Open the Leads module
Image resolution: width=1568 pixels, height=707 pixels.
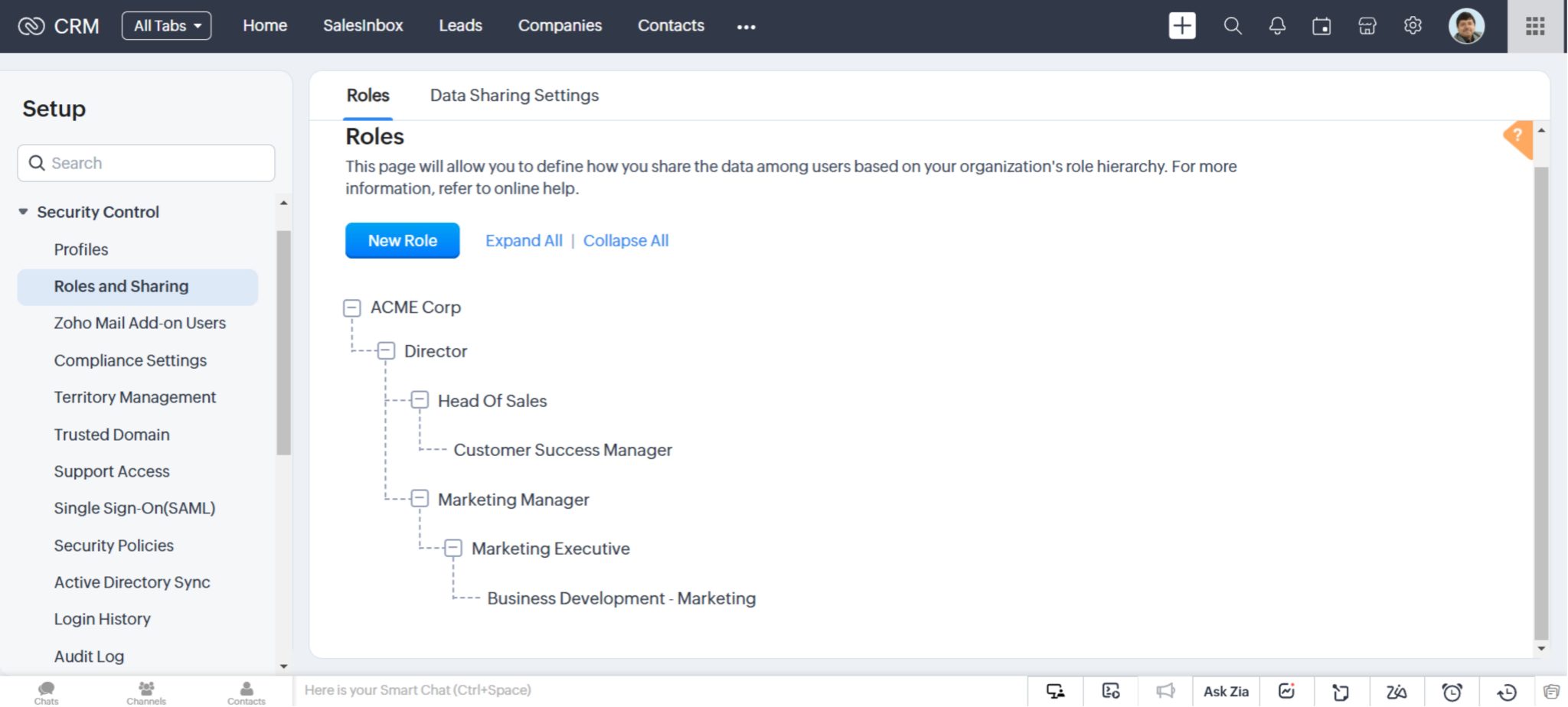(459, 25)
